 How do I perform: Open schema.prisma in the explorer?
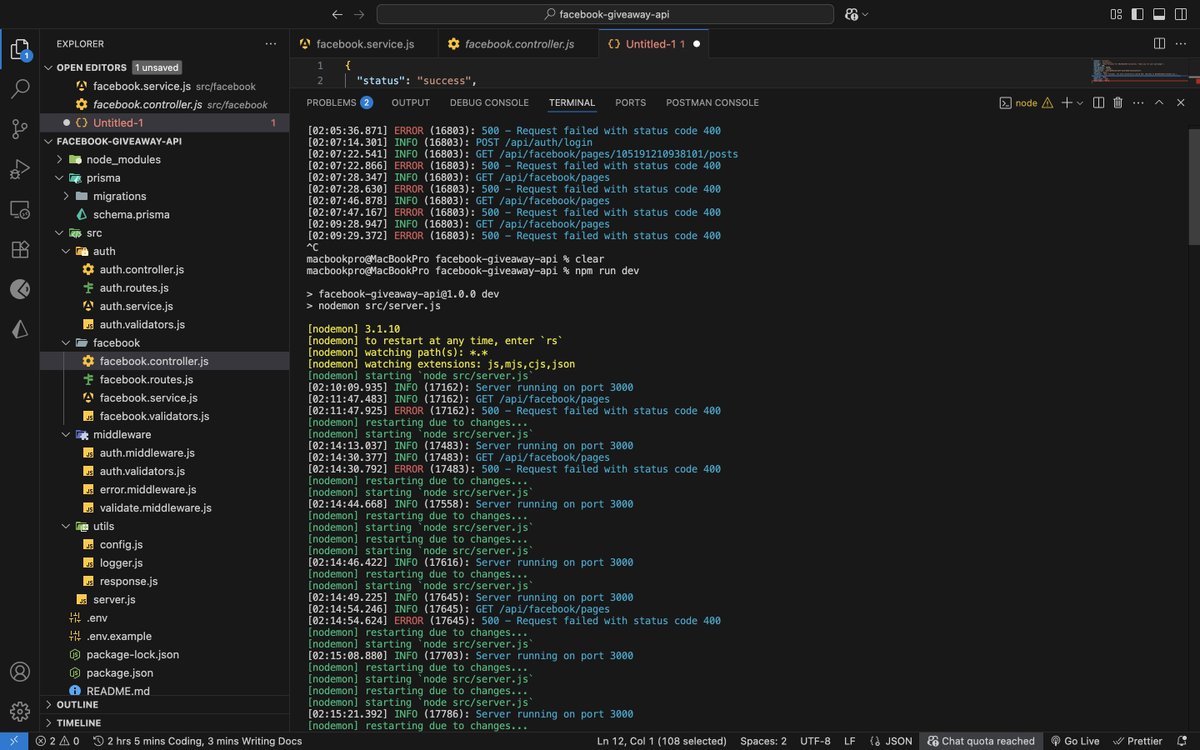[x=131, y=214]
